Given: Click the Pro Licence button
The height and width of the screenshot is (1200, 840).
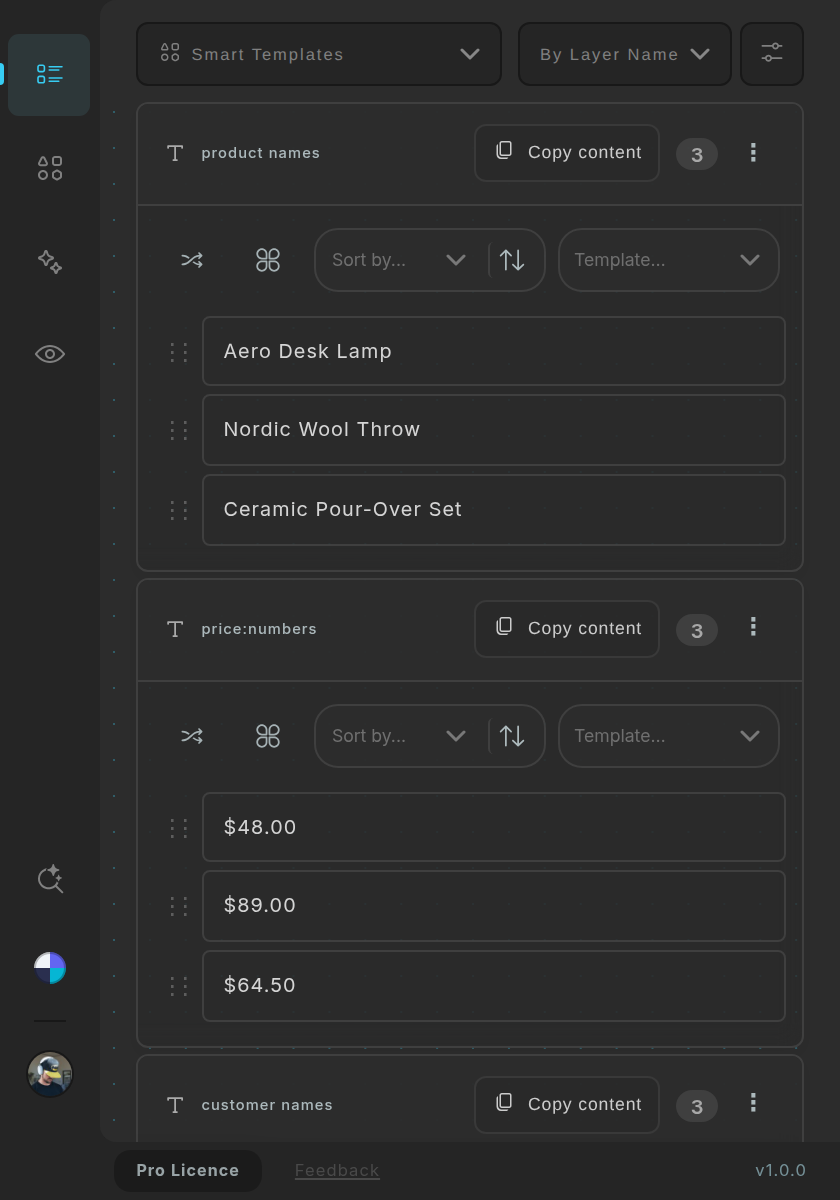Looking at the screenshot, I should tap(188, 1171).
